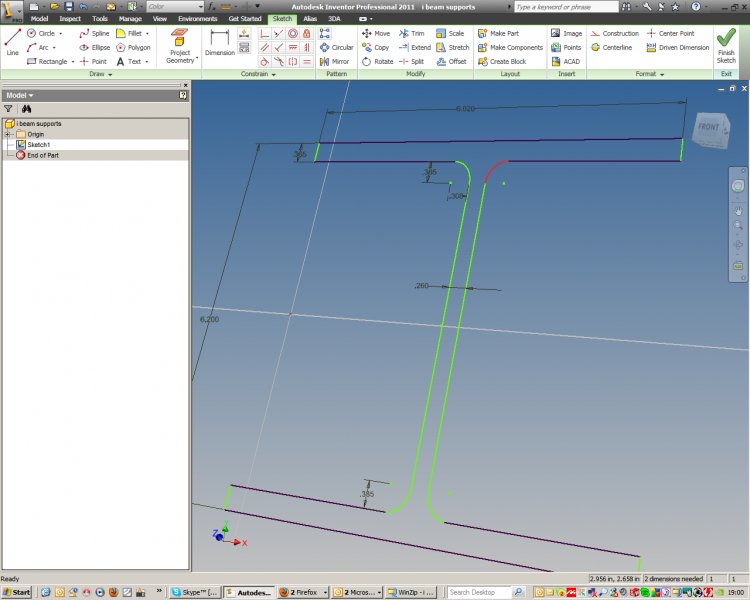Click the Dimension tool
Viewport: 750px width, 600px height.
tap(219, 44)
